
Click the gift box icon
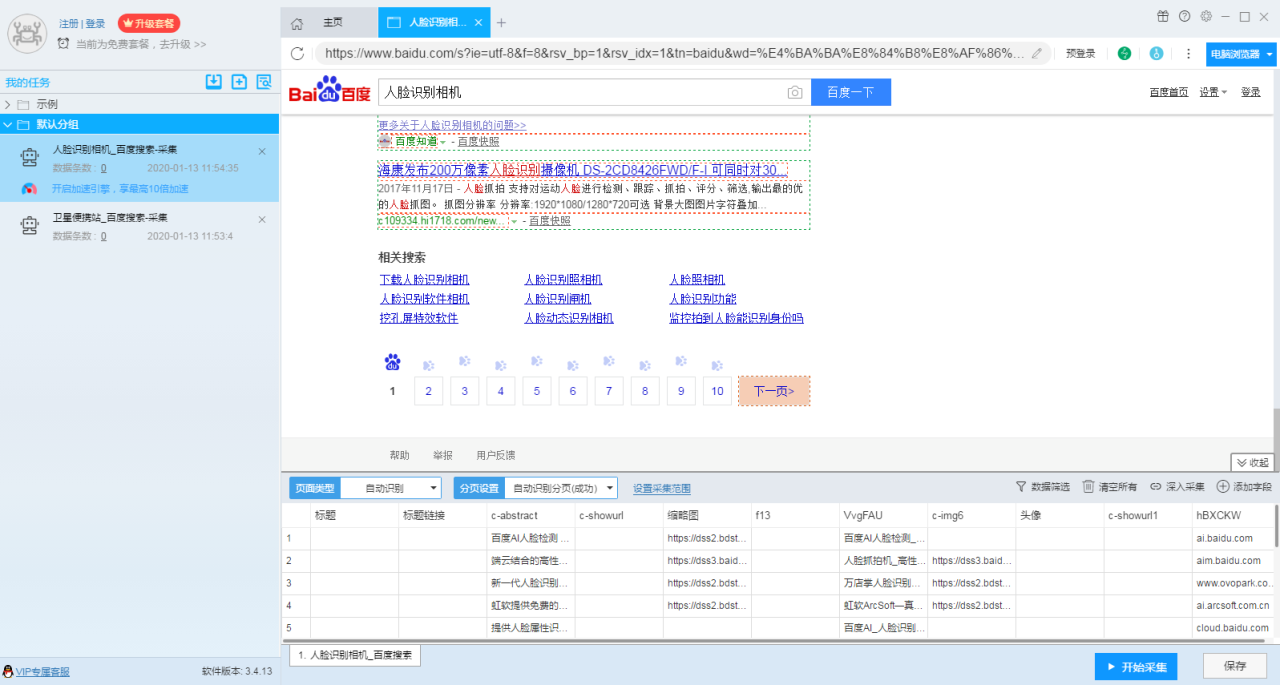[x=1163, y=16]
